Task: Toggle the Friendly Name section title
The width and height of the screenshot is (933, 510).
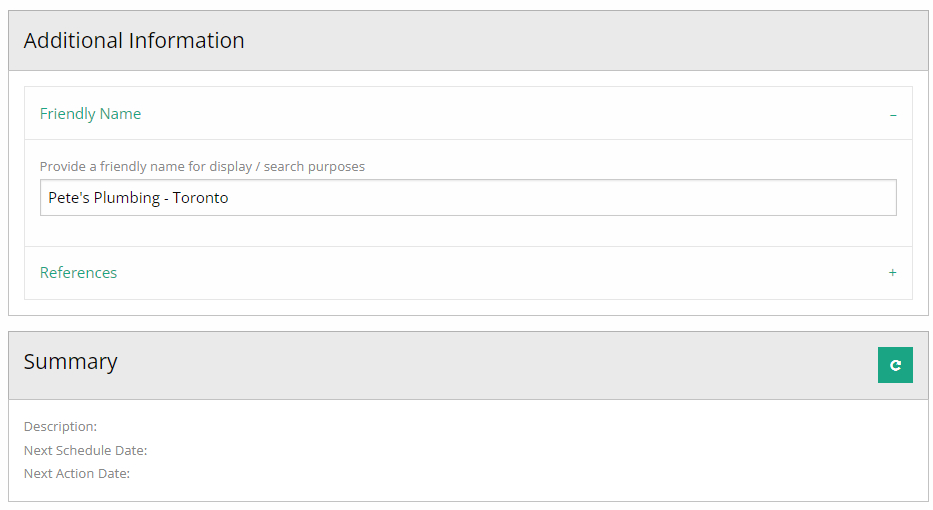Action: click(90, 114)
